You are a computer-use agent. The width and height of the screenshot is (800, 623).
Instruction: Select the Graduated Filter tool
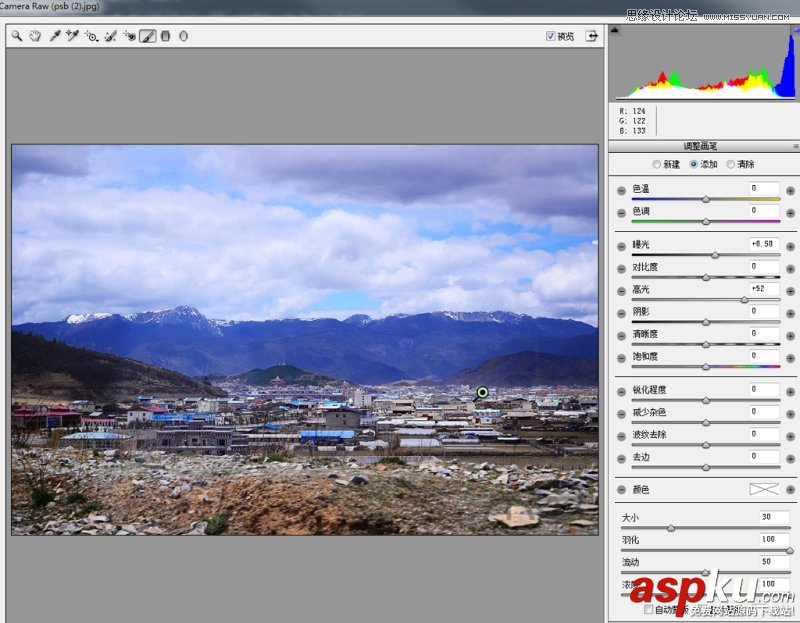point(166,36)
